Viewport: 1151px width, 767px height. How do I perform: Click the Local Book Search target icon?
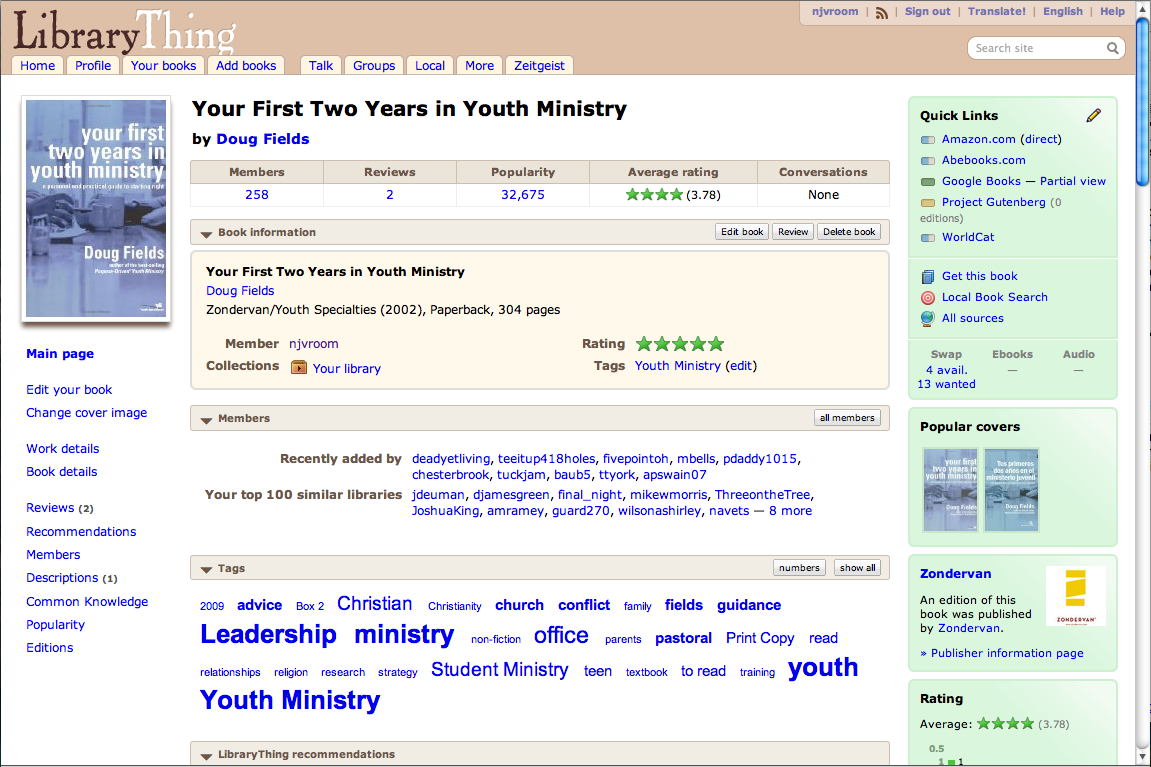click(x=927, y=297)
